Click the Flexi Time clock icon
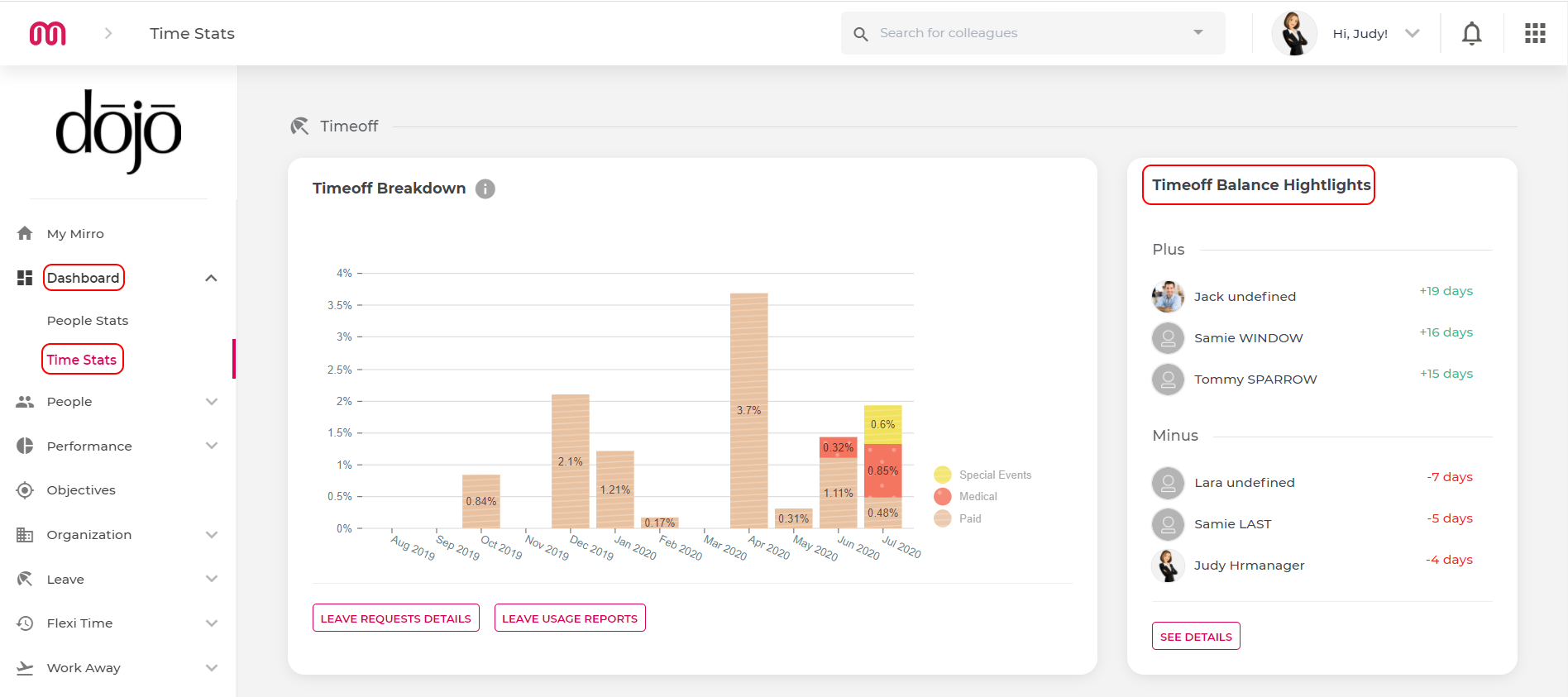 25,623
